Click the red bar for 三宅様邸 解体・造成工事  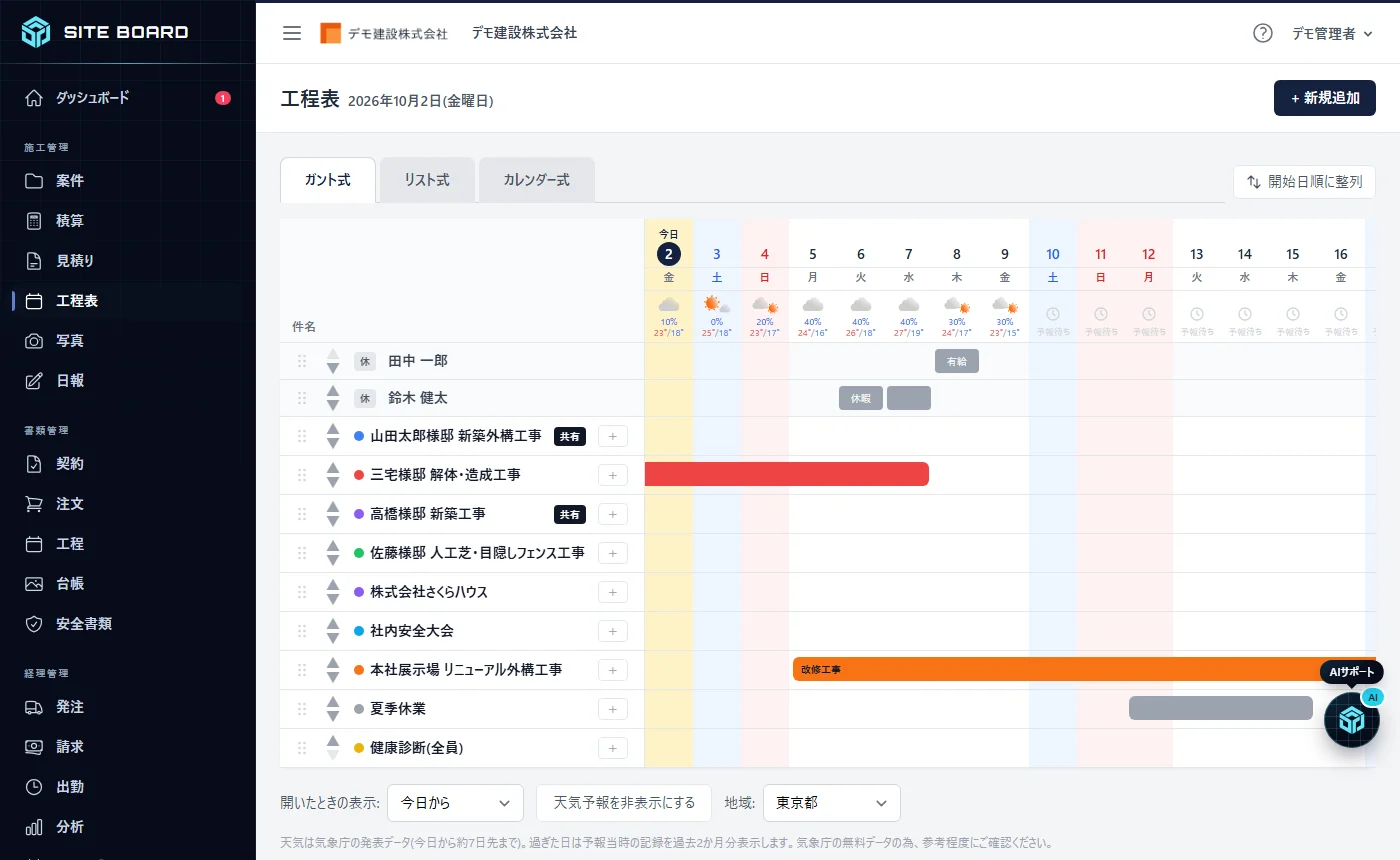point(787,474)
